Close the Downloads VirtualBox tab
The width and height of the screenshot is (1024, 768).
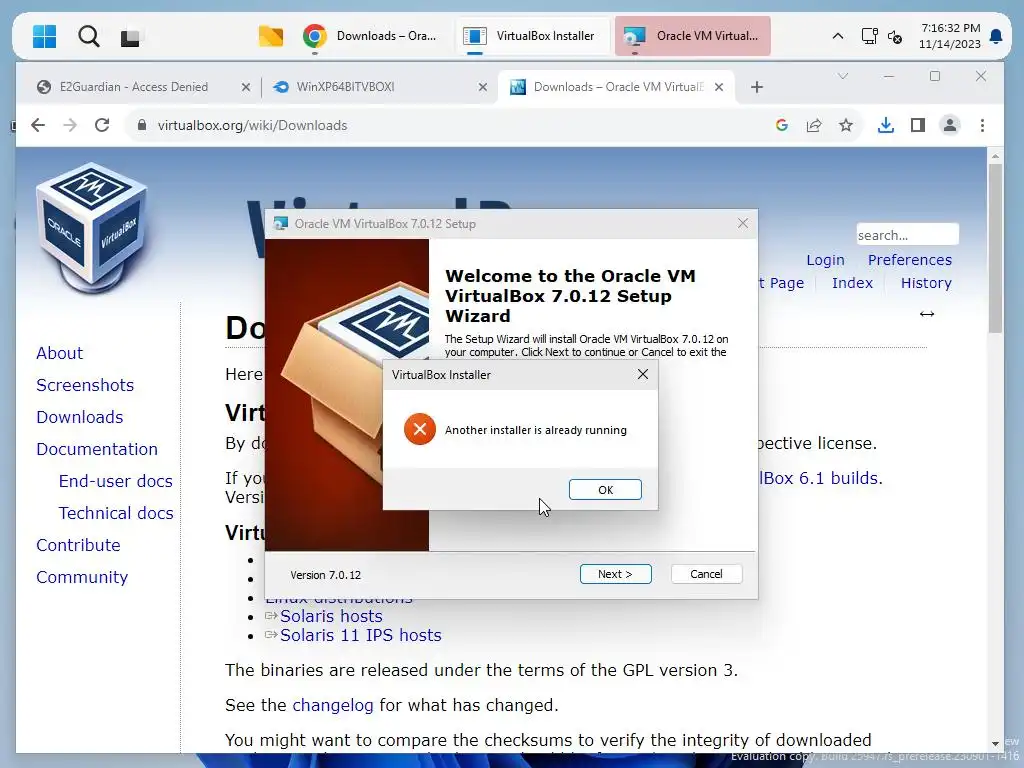coord(719,87)
